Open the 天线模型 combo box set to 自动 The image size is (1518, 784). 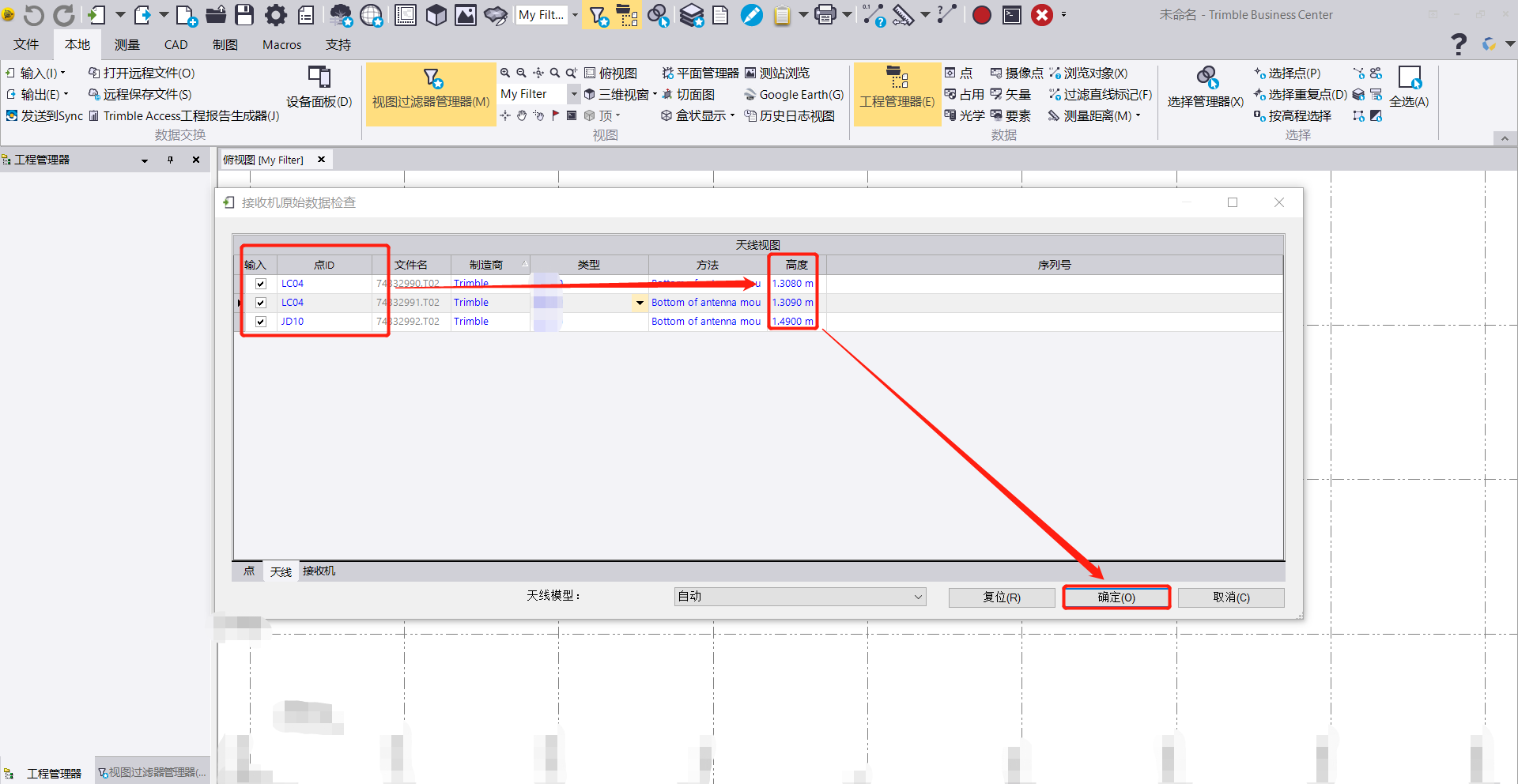click(x=800, y=597)
